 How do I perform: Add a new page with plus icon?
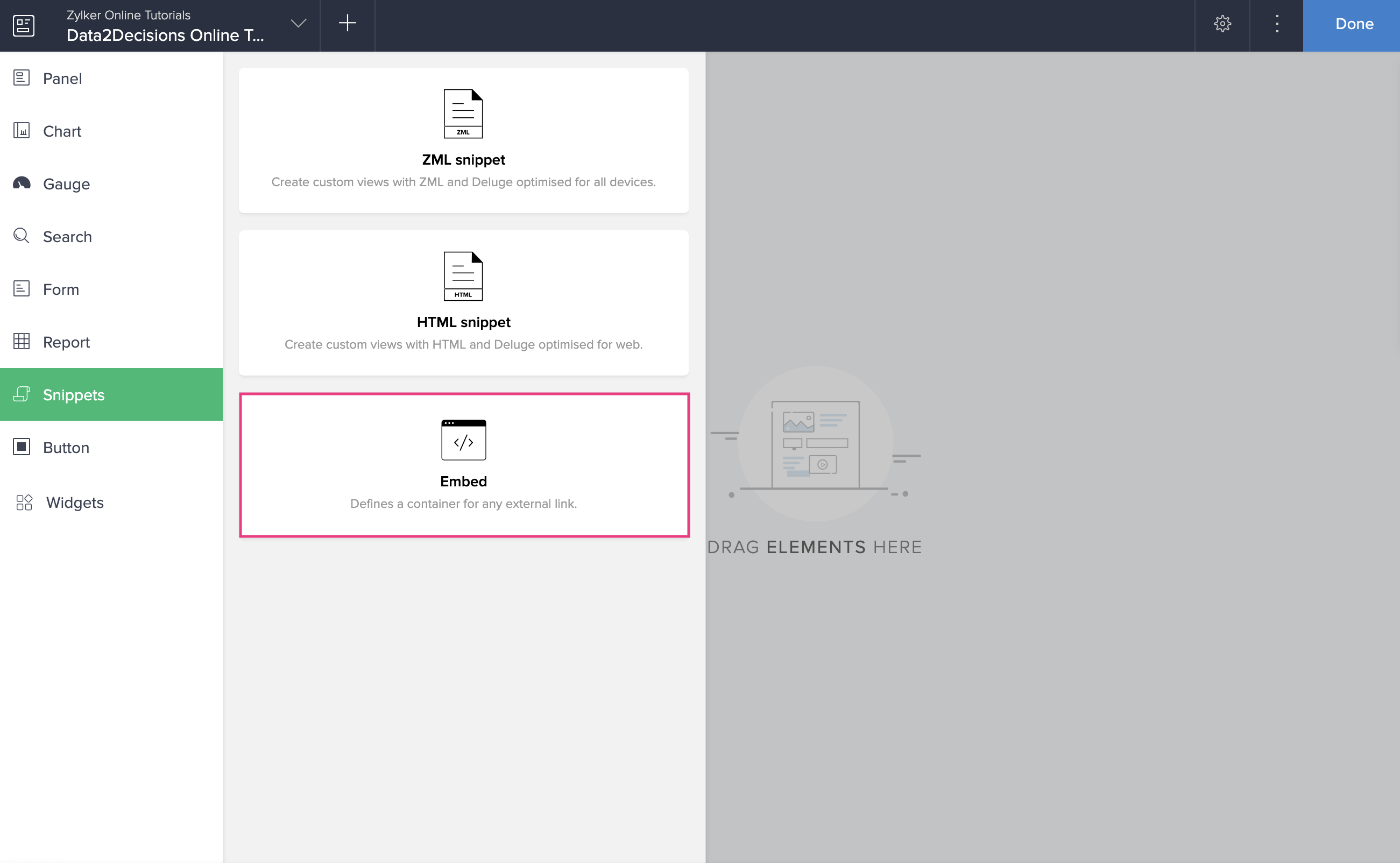click(347, 23)
